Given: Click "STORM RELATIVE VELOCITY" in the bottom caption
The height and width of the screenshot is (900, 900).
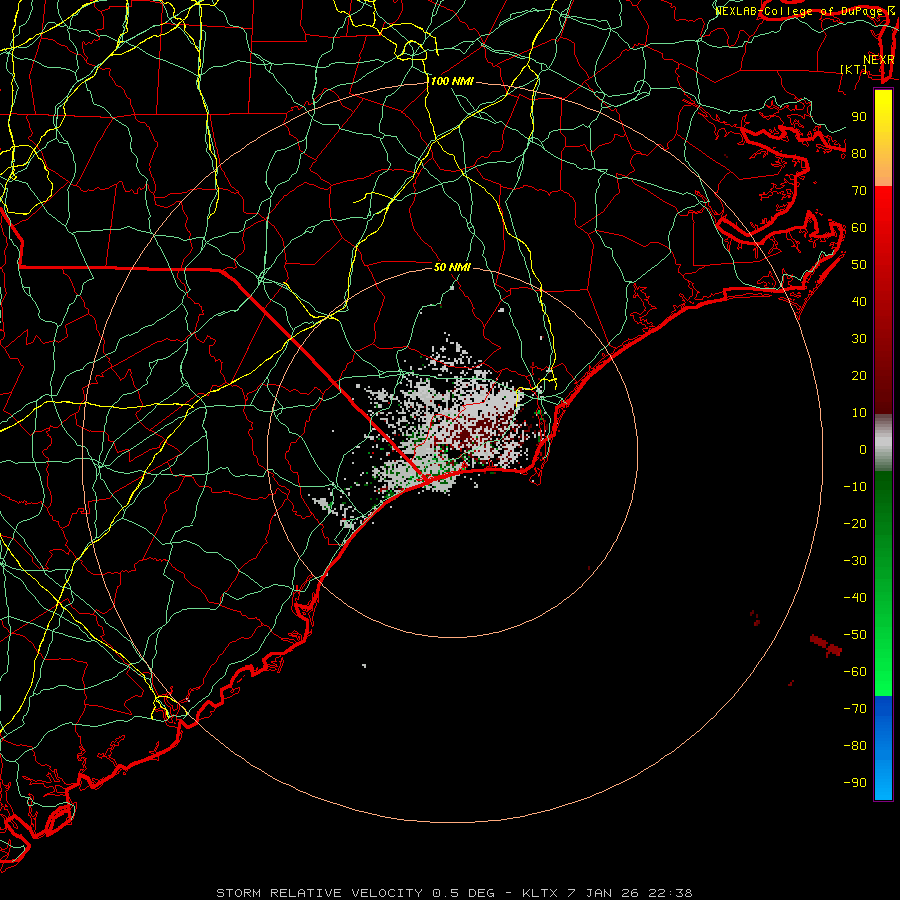Looking at the screenshot, I should click(x=319, y=893).
